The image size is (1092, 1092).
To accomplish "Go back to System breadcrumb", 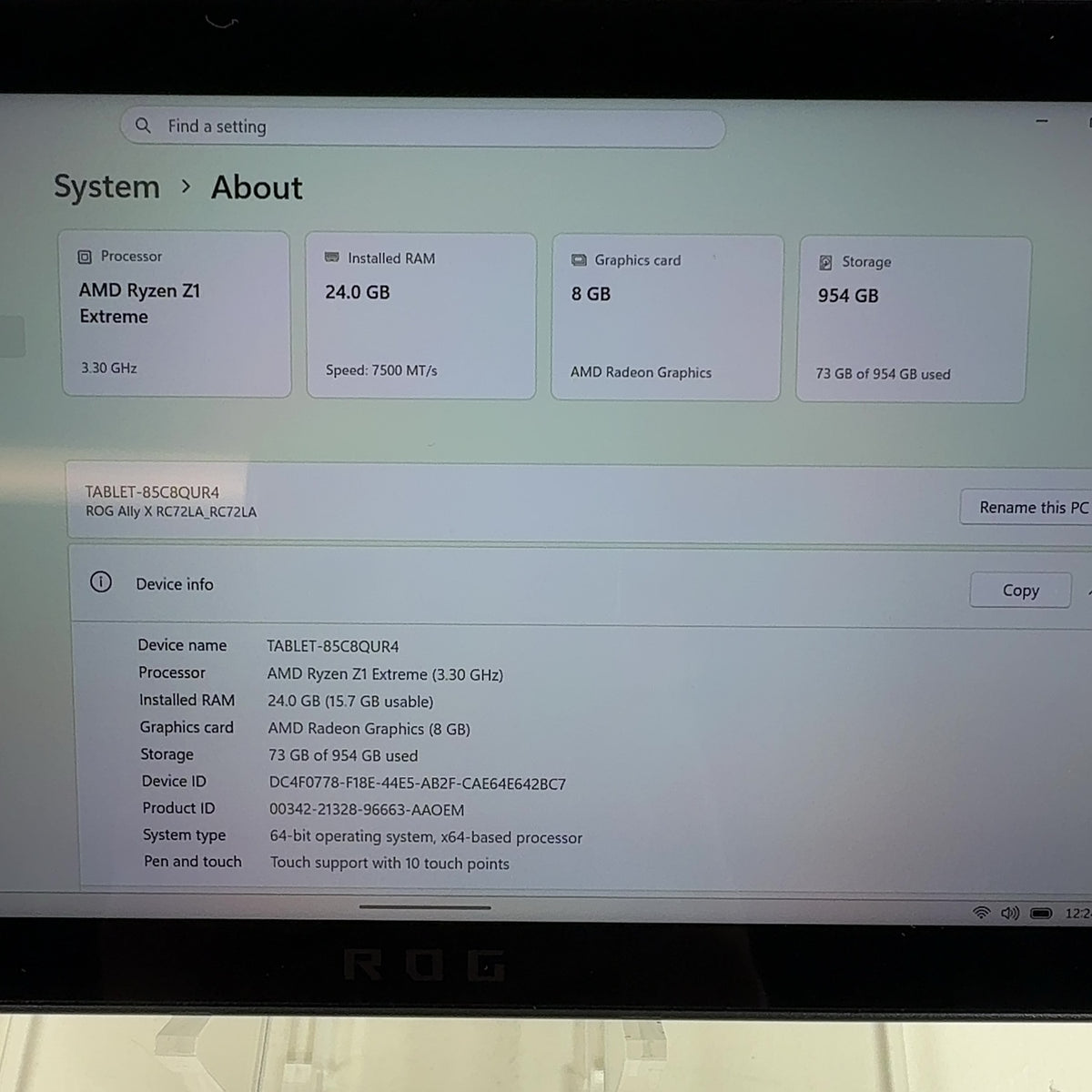I will 106,187.
